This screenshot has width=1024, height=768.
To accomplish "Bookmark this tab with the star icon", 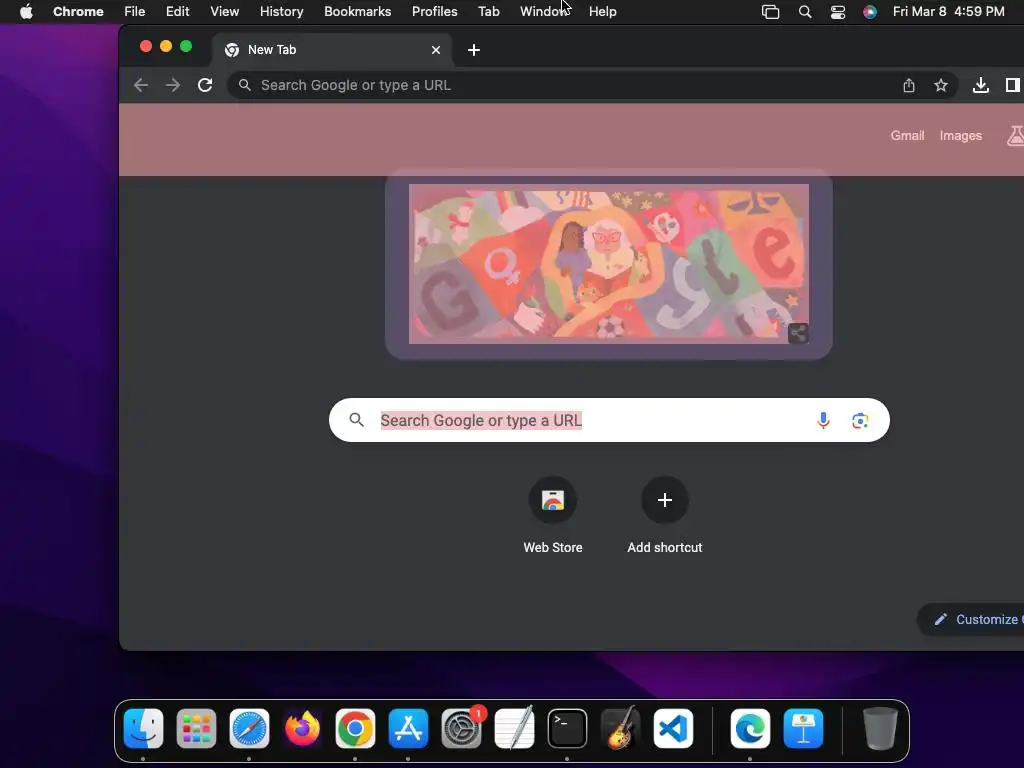I will tap(940, 85).
